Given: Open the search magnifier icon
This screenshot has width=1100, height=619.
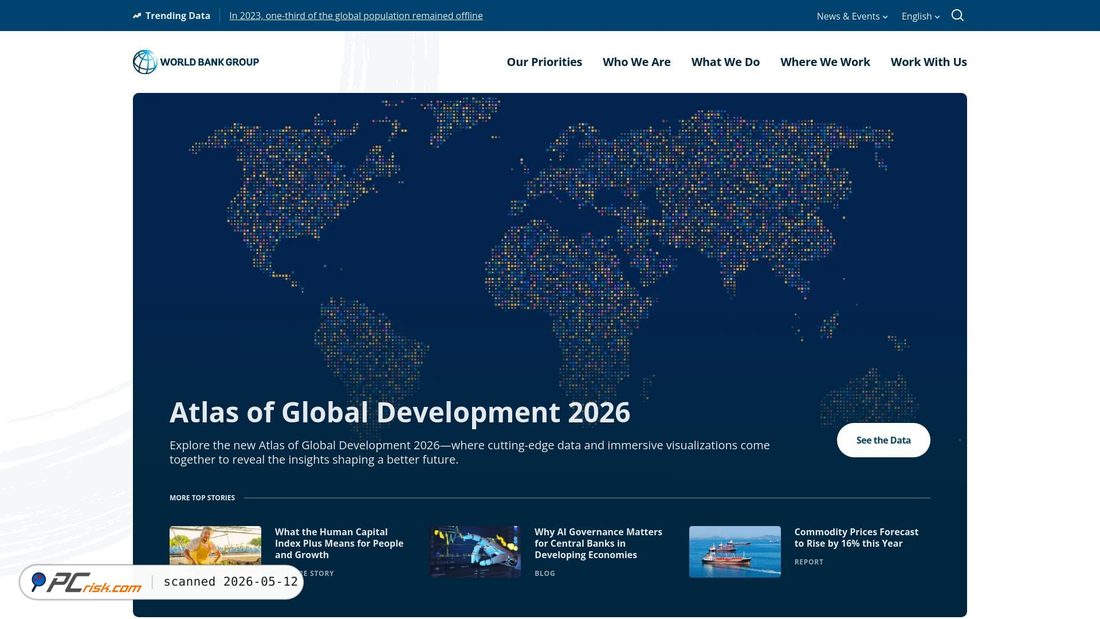Looking at the screenshot, I should 957,15.
